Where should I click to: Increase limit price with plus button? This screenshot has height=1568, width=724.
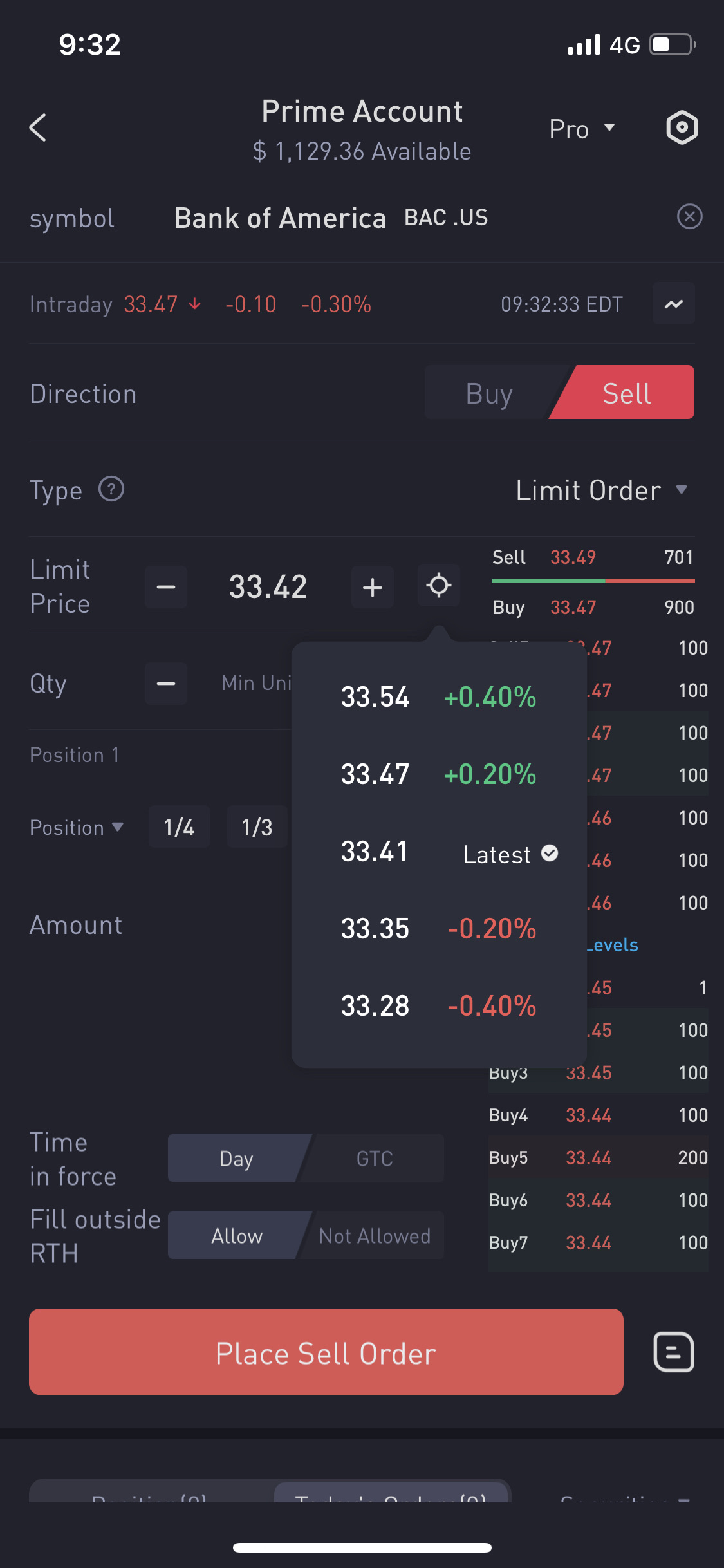pos(373,587)
